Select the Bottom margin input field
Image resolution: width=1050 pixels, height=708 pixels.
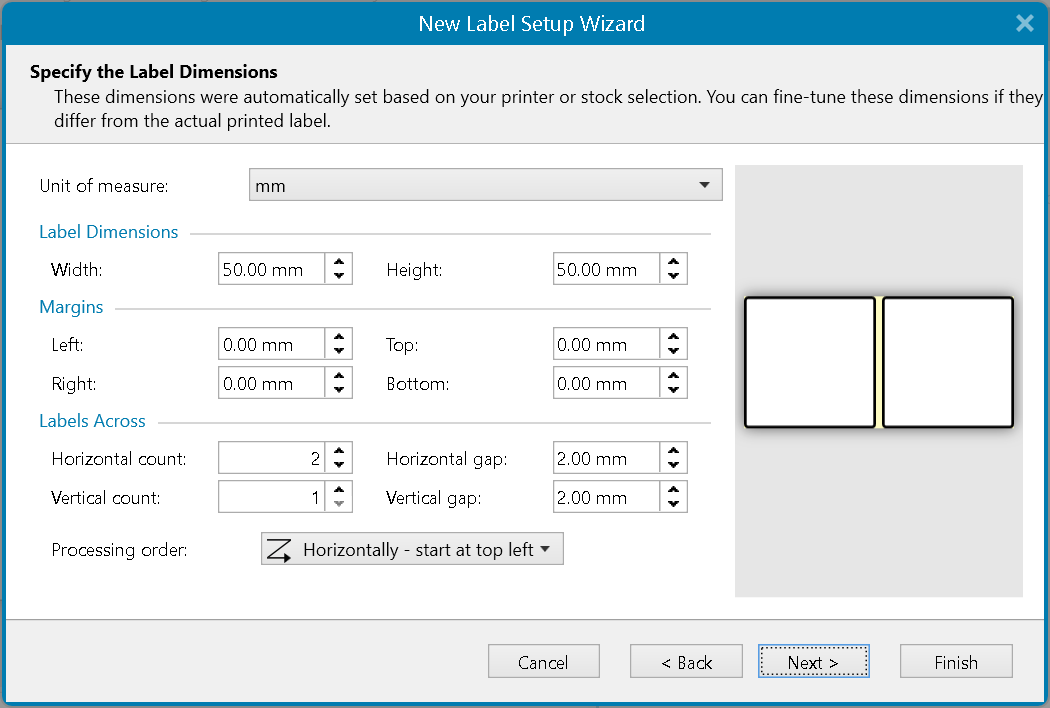[605, 382]
